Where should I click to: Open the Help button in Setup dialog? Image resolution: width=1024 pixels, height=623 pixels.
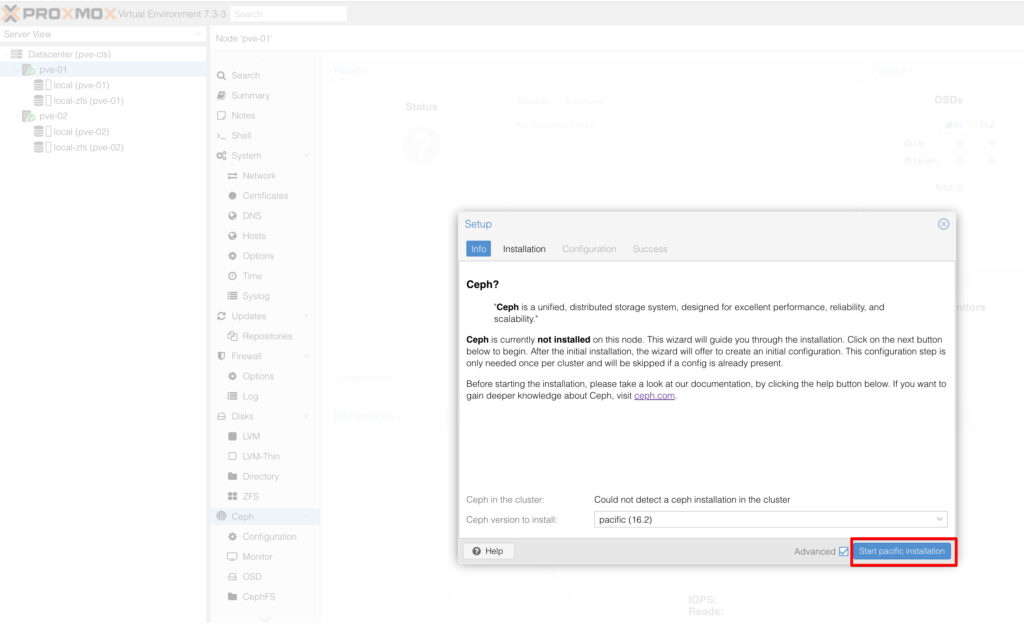click(488, 551)
